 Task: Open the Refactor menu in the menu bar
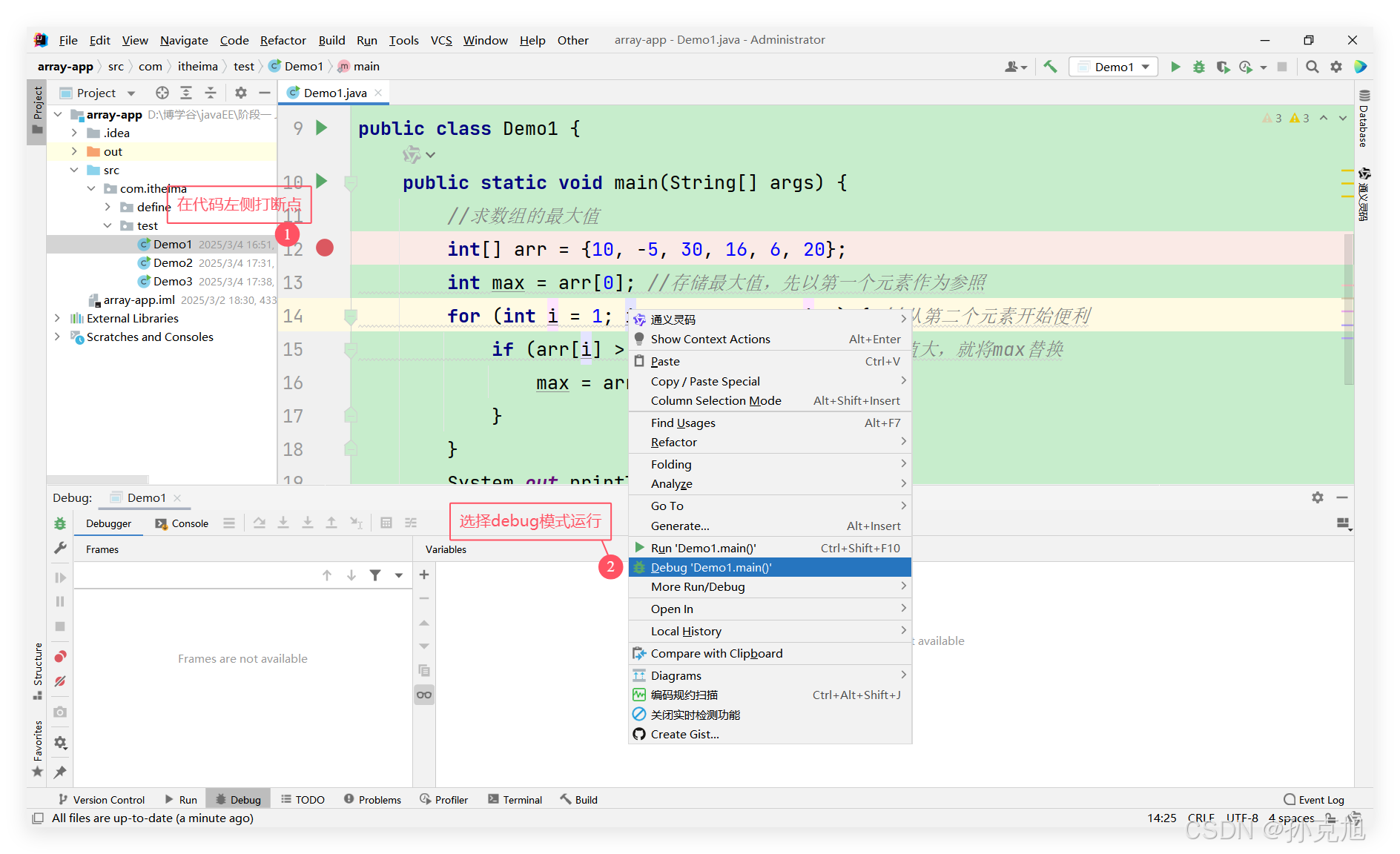click(x=283, y=40)
